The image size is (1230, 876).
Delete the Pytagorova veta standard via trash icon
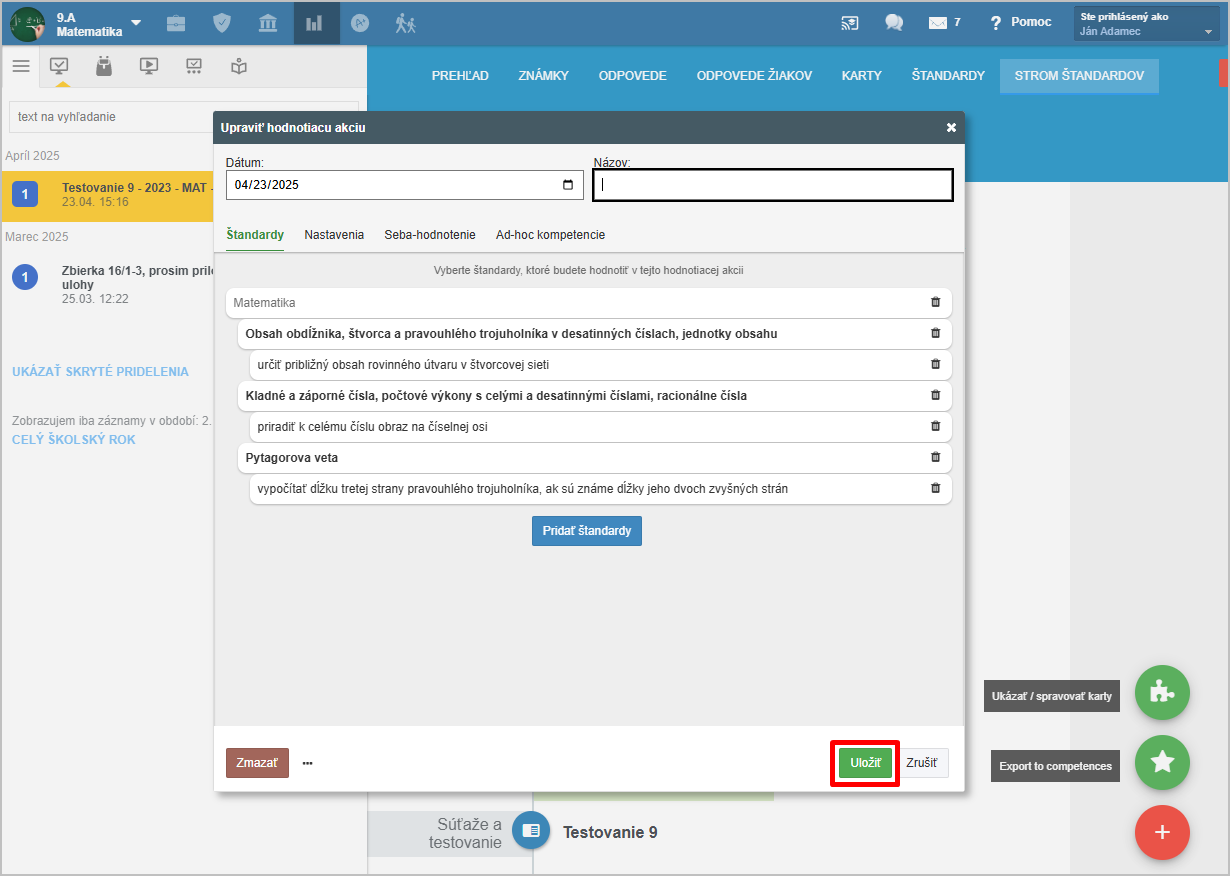[935, 457]
